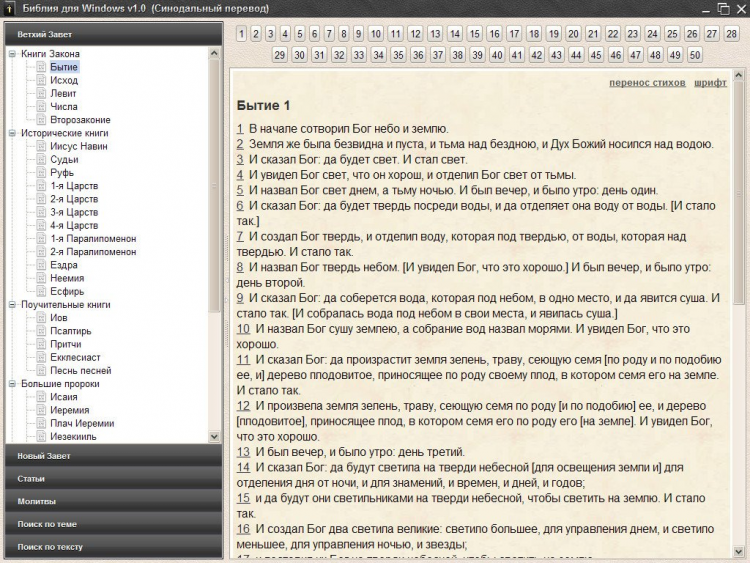The image size is (750, 563).
Task: Jump to chapter 29
Action: point(280,55)
